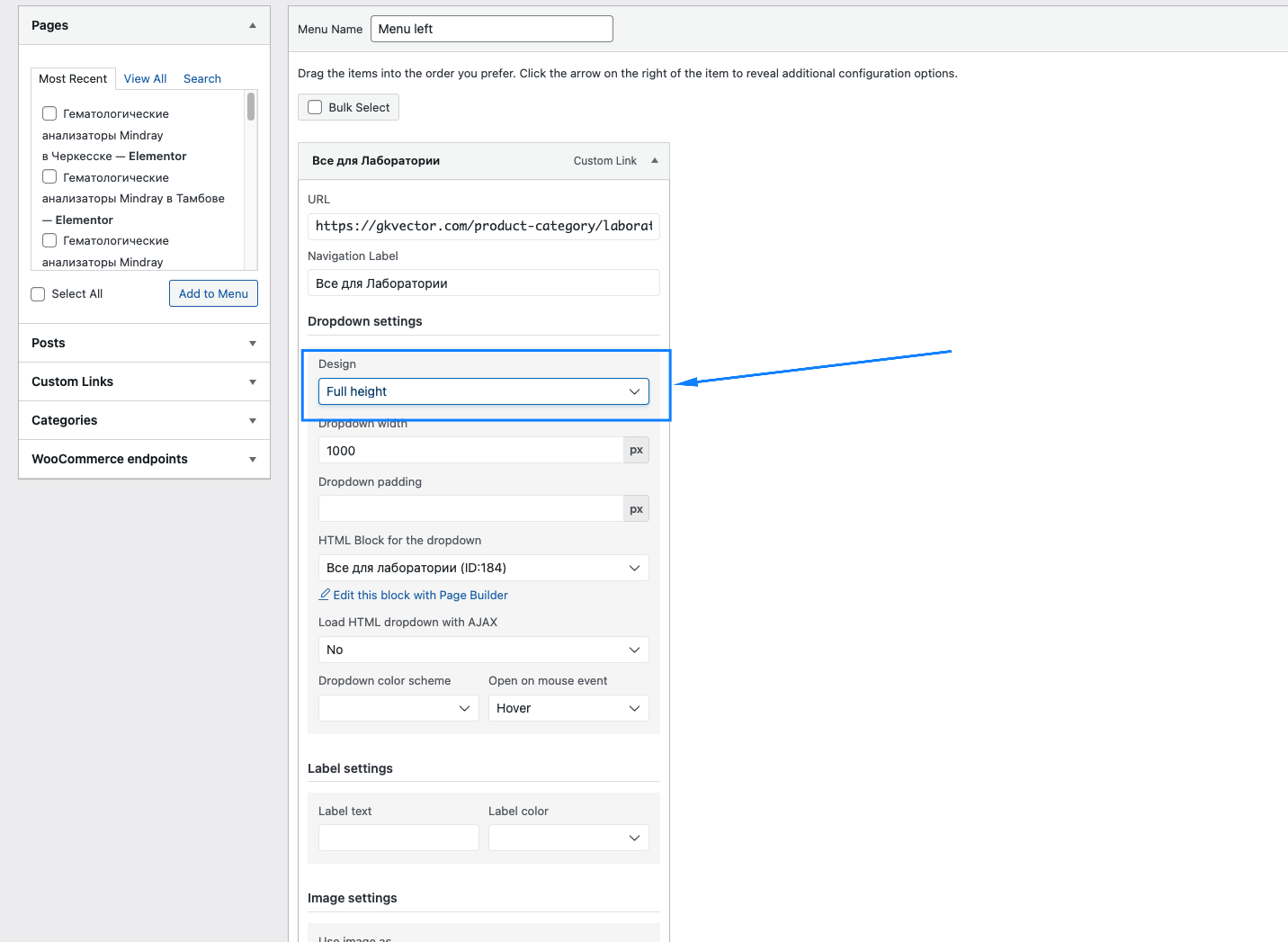This screenshot has height=942, width=1288.
Task: Click the pencil icon beside Edit this block
Action: [325, 595]
